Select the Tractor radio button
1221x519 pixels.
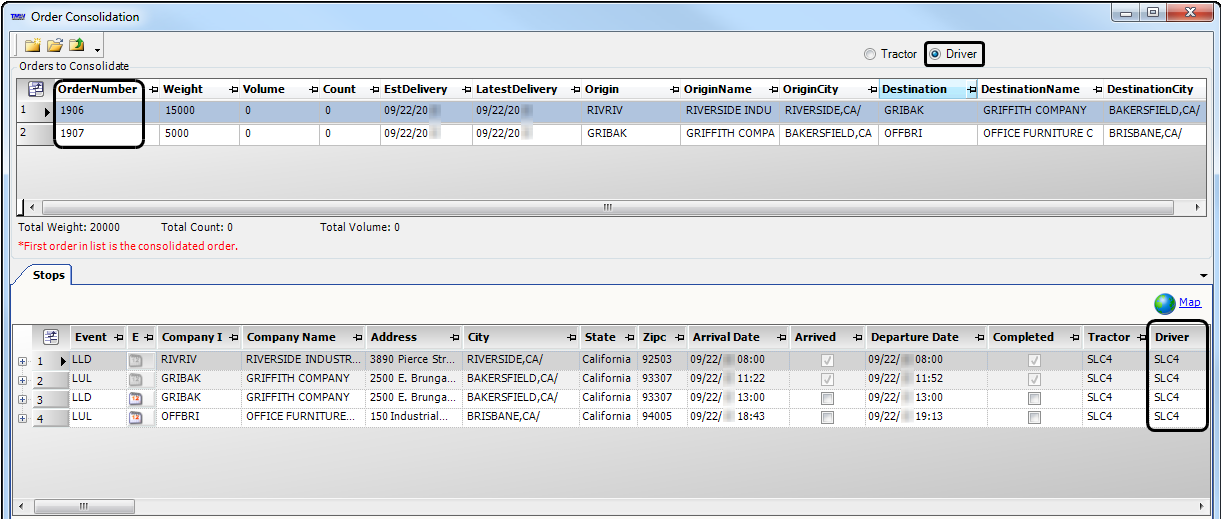[870, 54]
